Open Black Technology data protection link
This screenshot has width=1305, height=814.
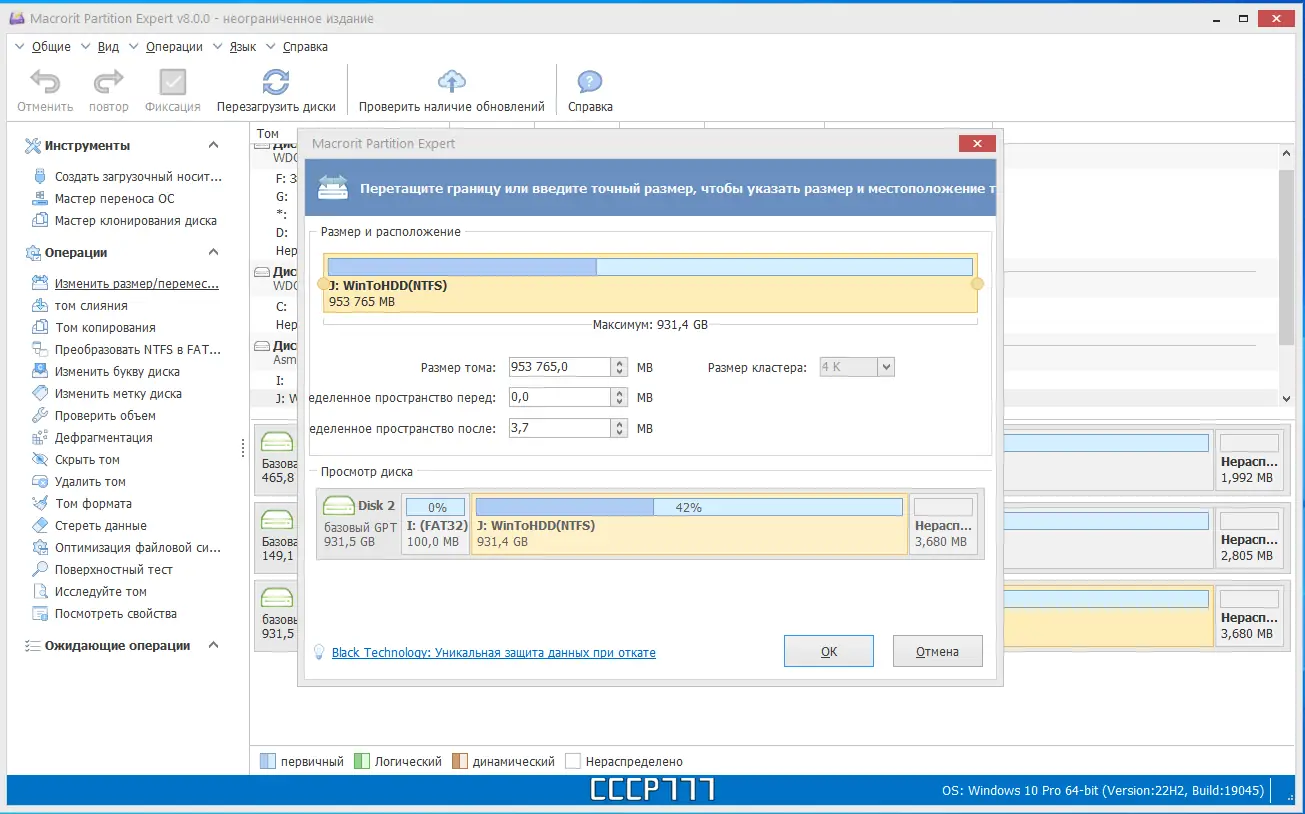pyautogui.click(x=494, y=653)
